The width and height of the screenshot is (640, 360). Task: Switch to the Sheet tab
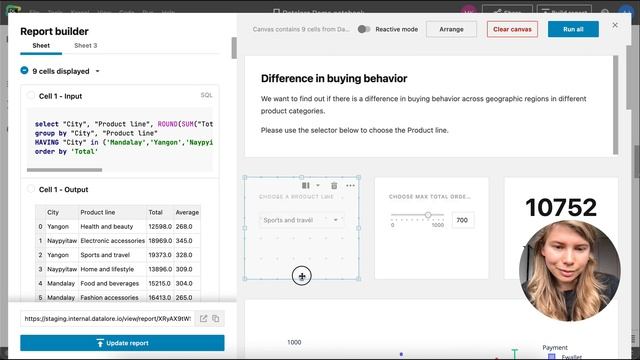pos(41,46)
